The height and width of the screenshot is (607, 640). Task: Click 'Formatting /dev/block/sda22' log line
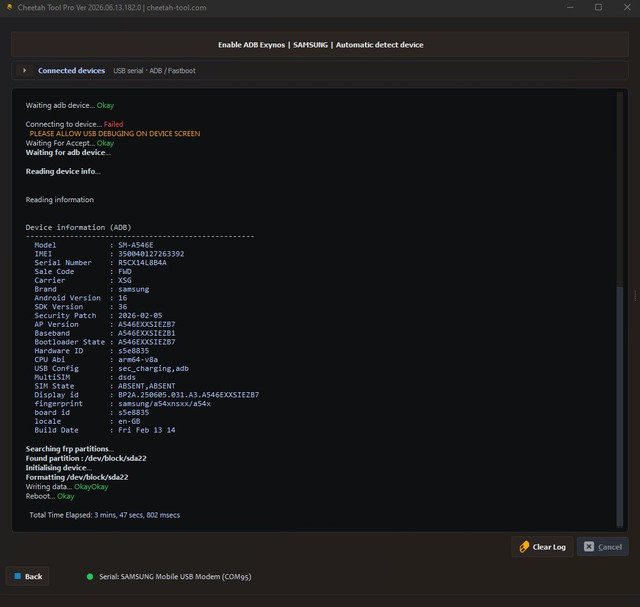click(77, 477)
